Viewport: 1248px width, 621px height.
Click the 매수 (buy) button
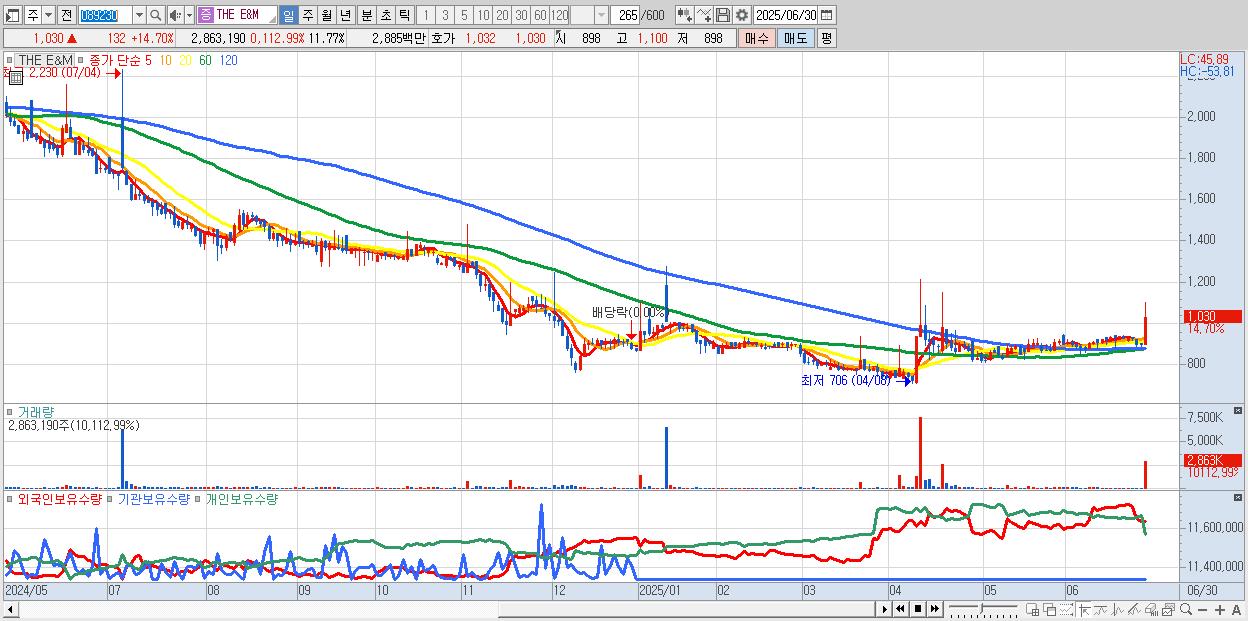click(x=757, y=38)
